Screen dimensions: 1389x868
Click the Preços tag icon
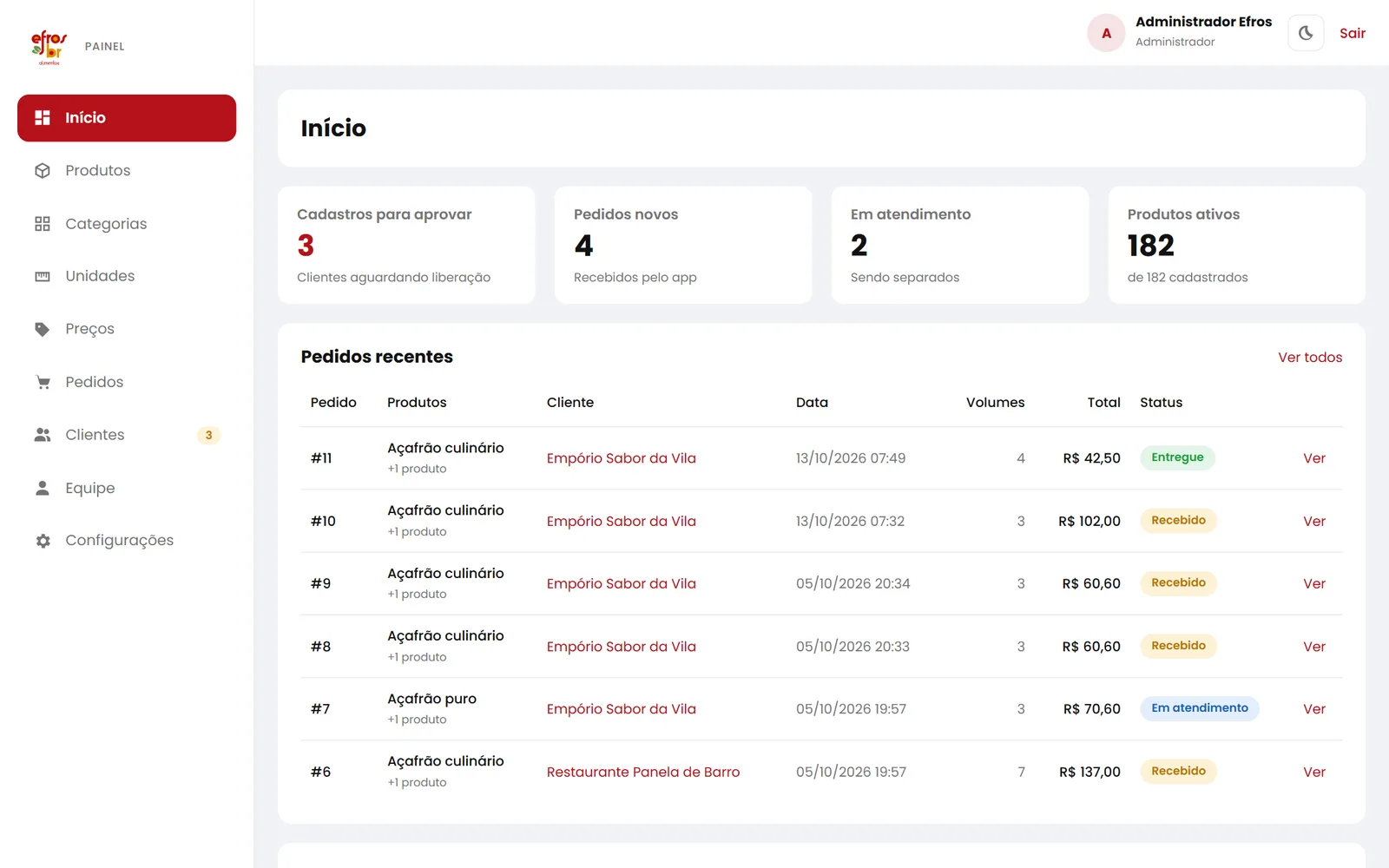click(x=43, y=329)
